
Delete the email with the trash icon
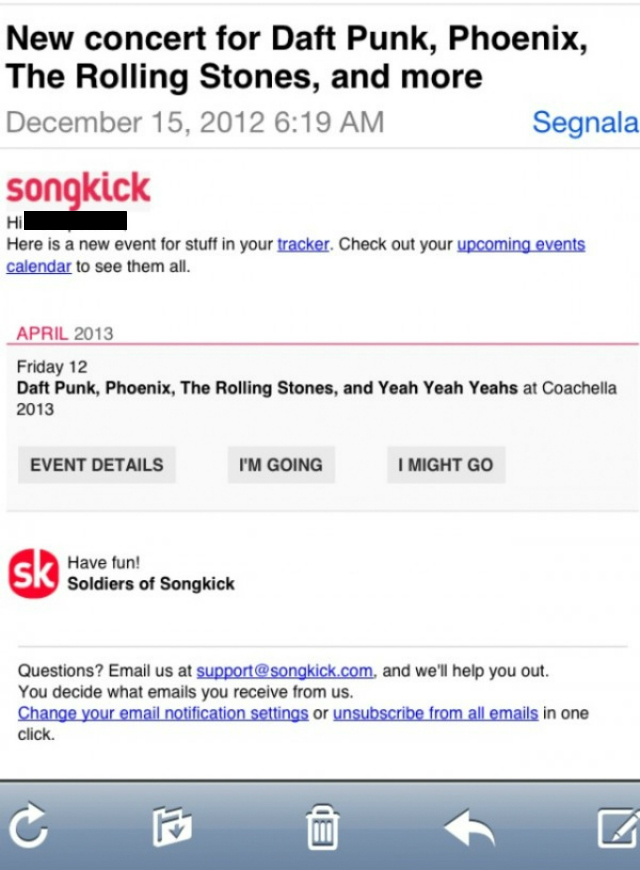[x=322, y=828]
